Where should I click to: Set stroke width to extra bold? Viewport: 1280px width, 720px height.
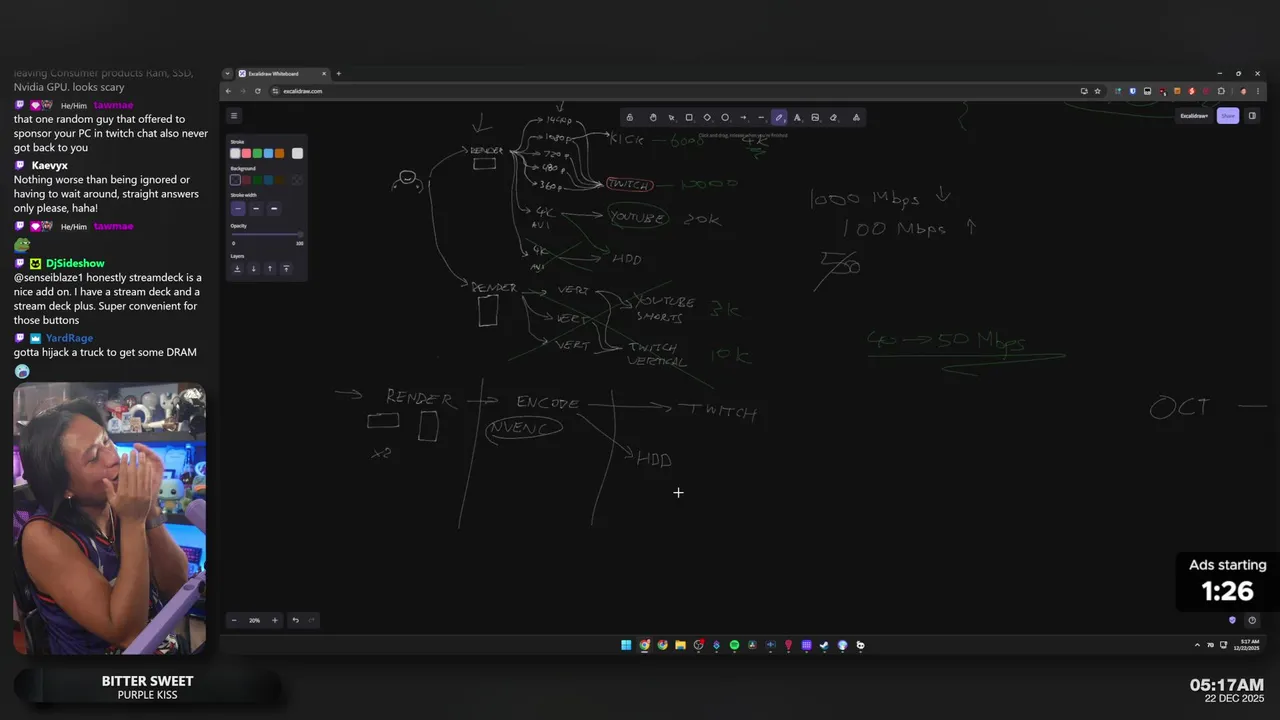coord(274,208)
